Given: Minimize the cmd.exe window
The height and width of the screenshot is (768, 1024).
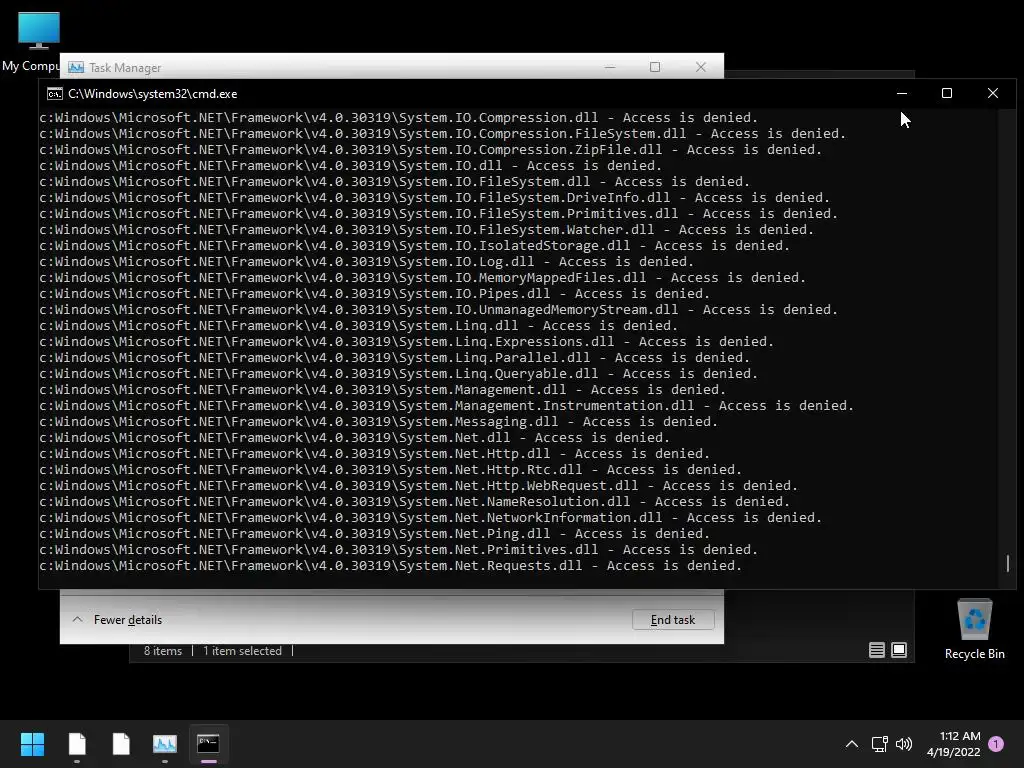Looking at the screenshot, I should point(902,93).
